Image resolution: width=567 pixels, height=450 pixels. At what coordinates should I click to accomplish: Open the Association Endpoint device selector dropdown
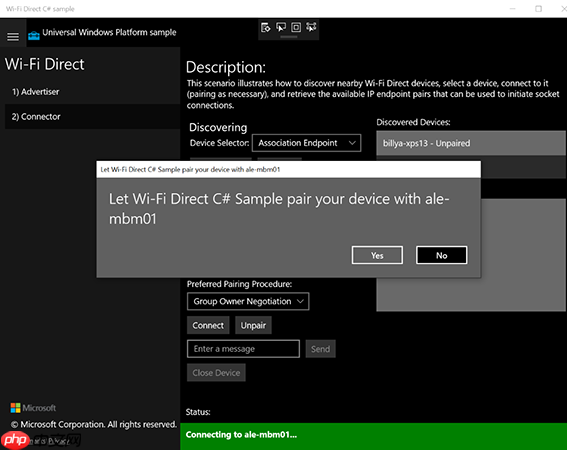307,143
